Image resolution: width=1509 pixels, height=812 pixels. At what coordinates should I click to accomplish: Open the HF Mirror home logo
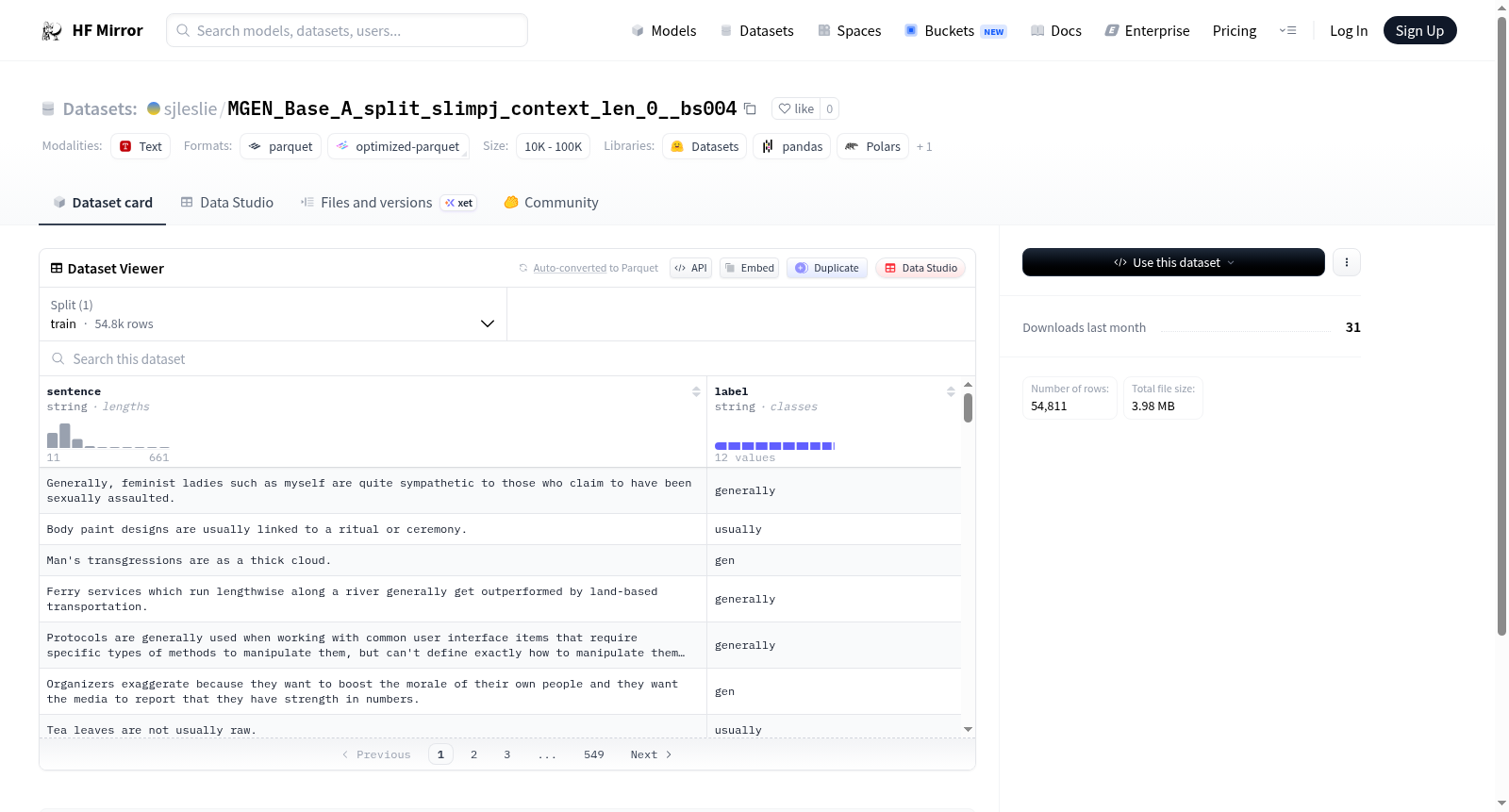coord(92,30)
